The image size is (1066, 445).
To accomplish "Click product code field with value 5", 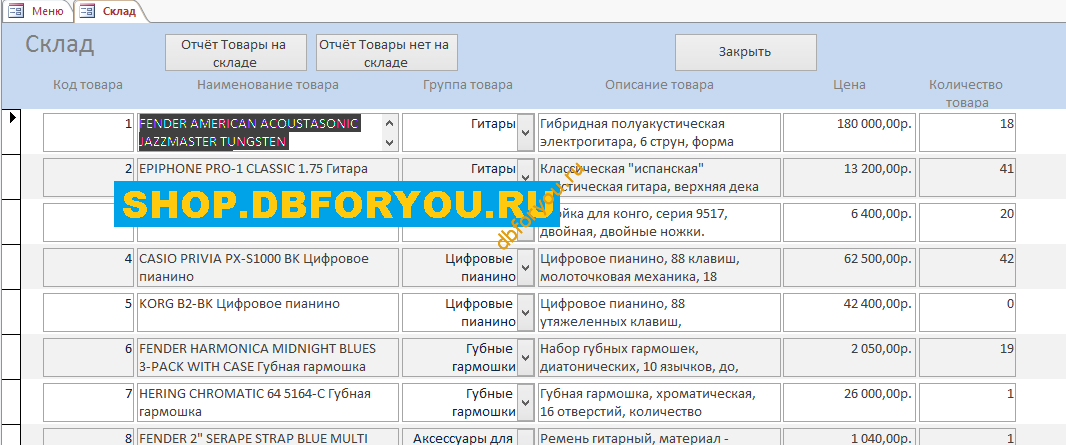I will pyautogui.click(x=88, y=313).
